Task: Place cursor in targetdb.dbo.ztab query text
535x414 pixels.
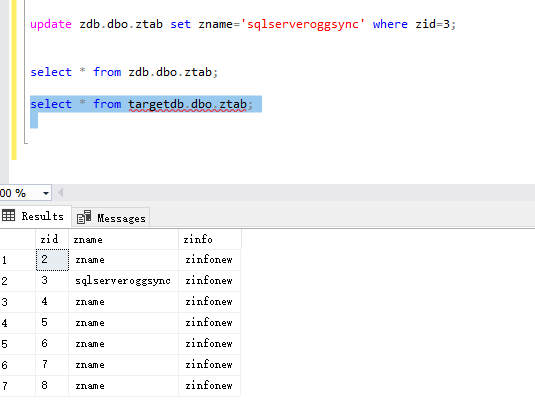Action: point(187,104)
